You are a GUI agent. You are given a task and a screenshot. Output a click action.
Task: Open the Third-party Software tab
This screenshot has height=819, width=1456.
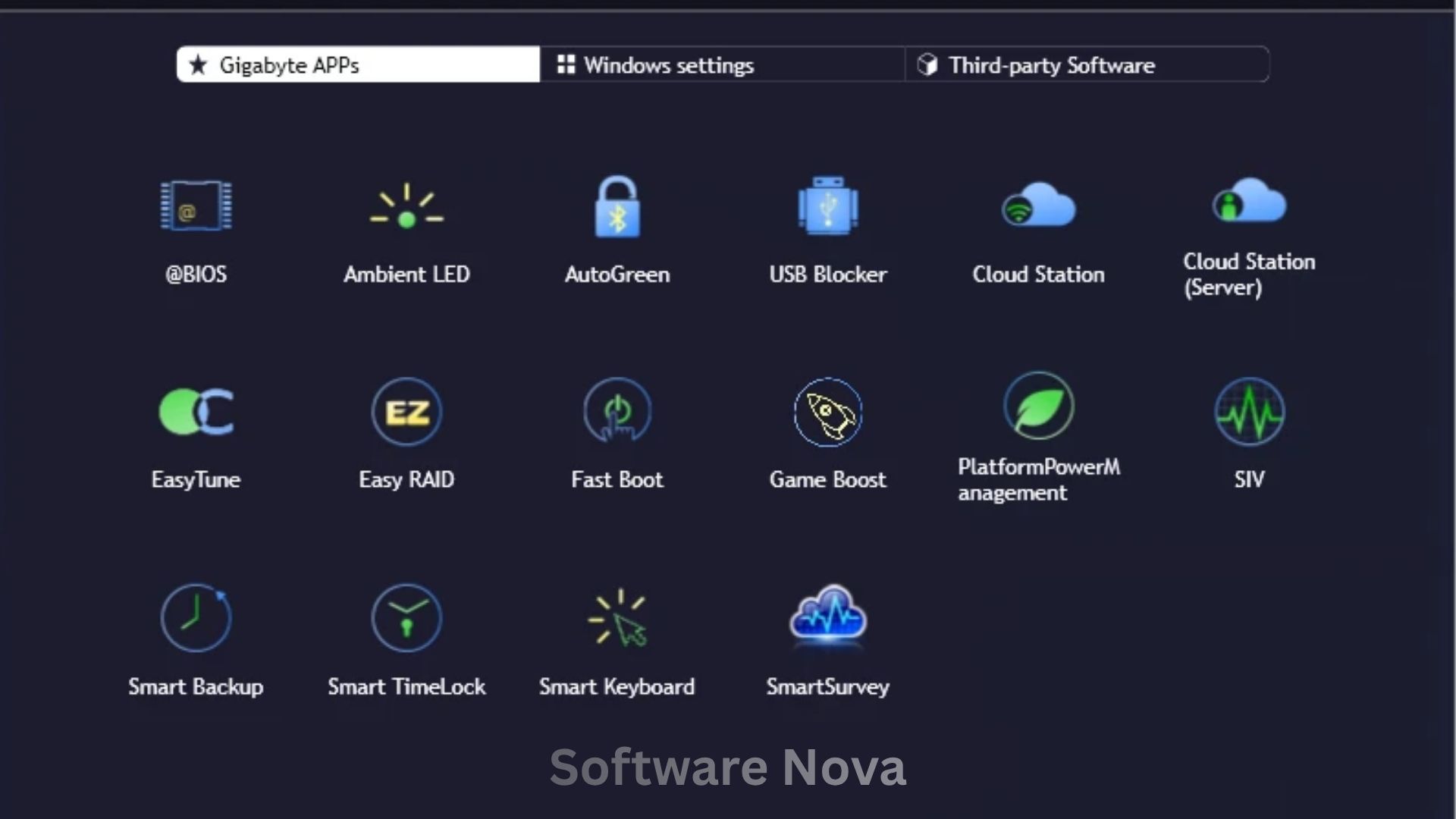coord(1087,64)
